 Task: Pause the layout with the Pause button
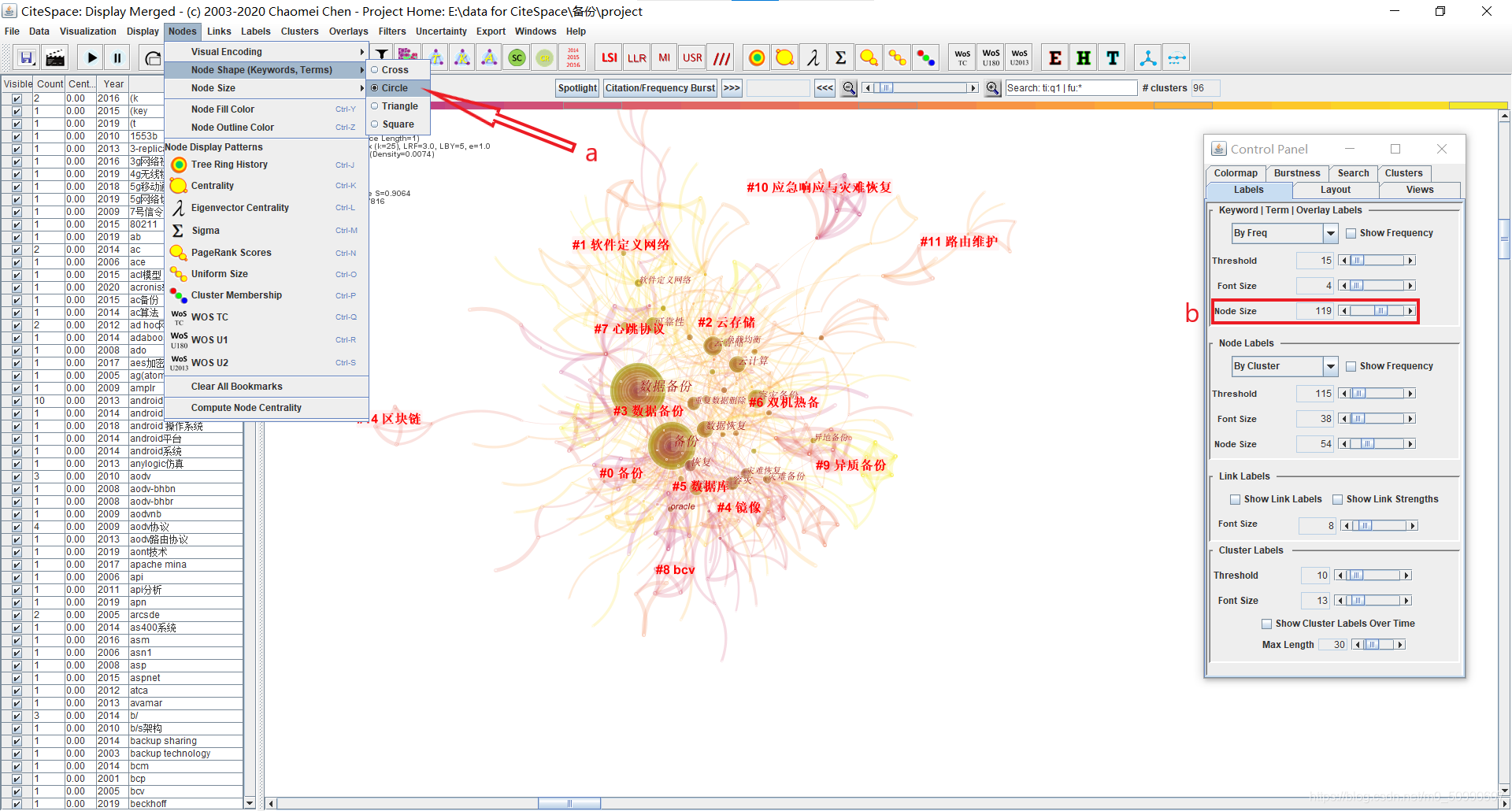click(x=117, y=57)
